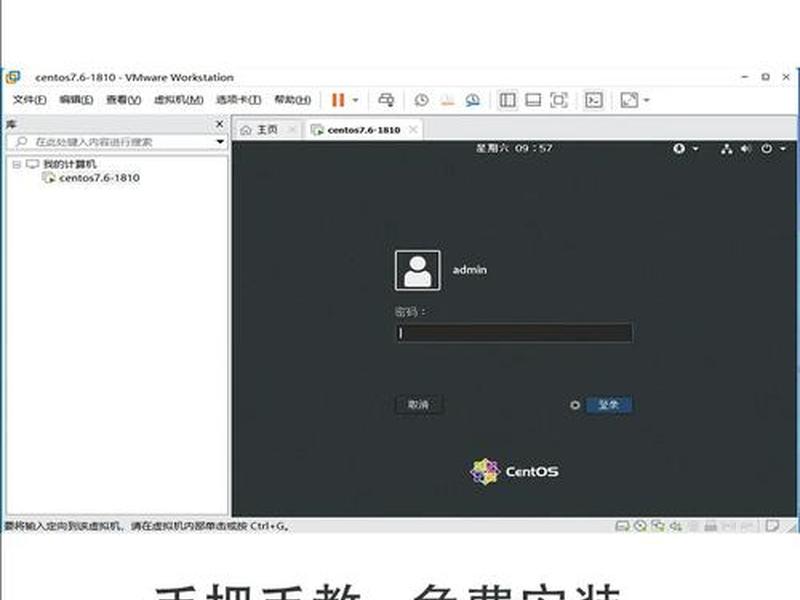
Task: Open the power options arrow beside pause
Action: coord(356,100)
